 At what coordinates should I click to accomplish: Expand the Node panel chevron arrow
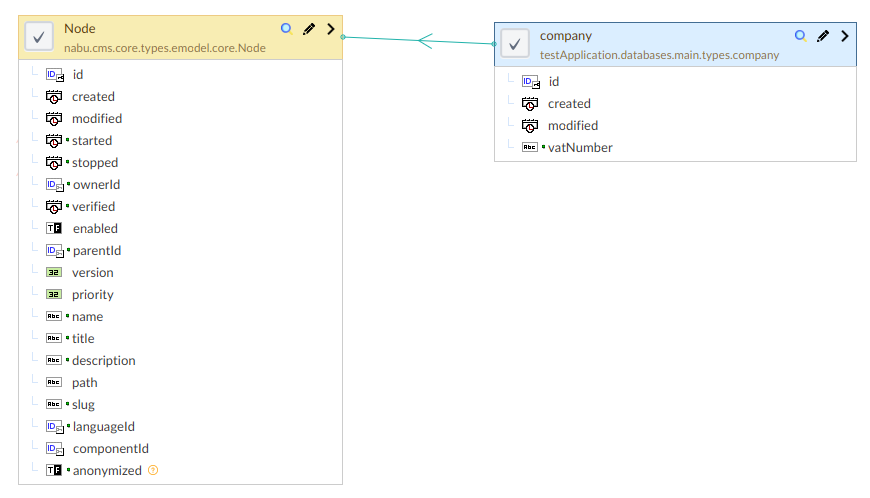point(331,29)
